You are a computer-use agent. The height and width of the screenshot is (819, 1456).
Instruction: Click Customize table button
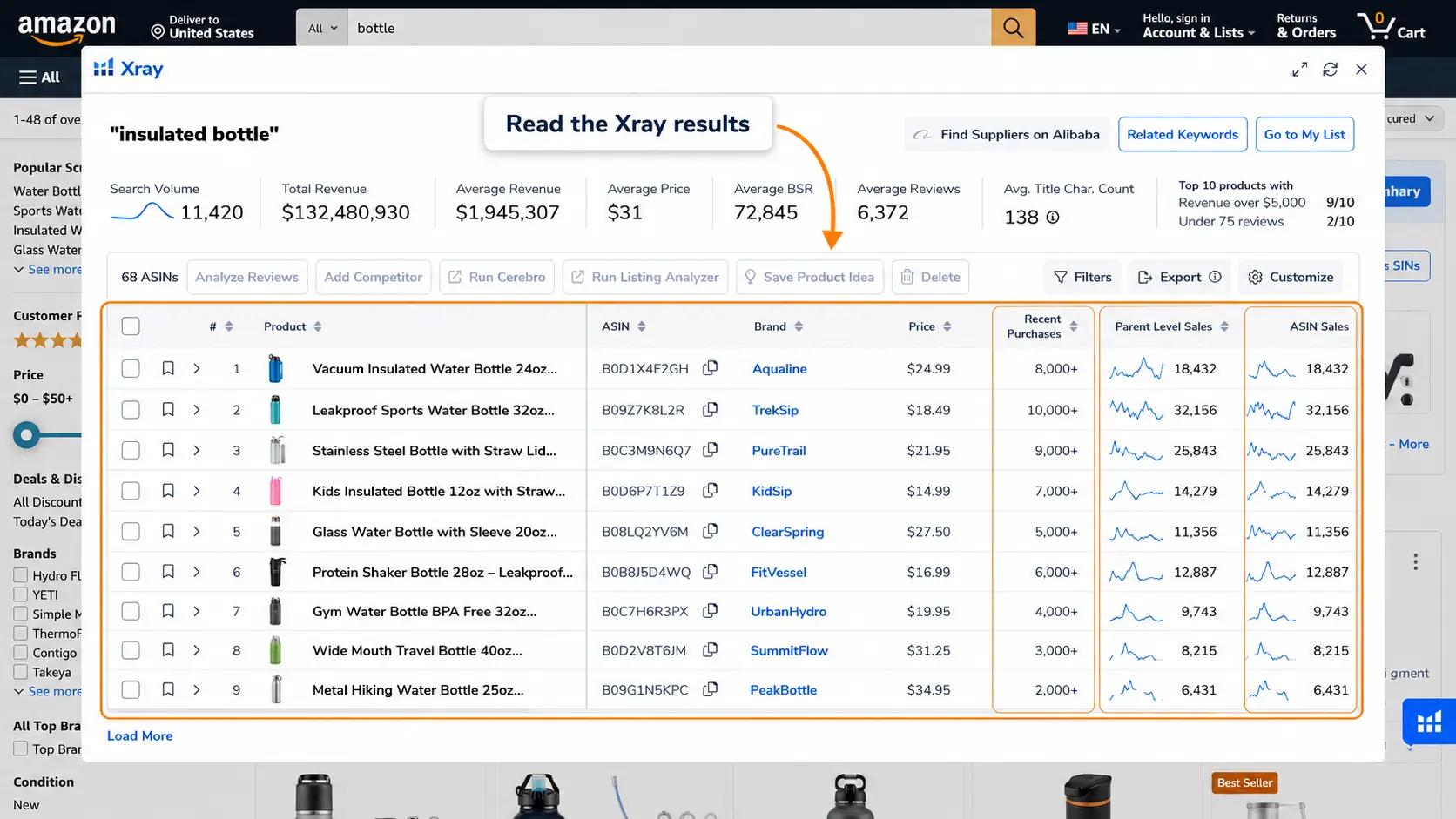[1291, 277]
